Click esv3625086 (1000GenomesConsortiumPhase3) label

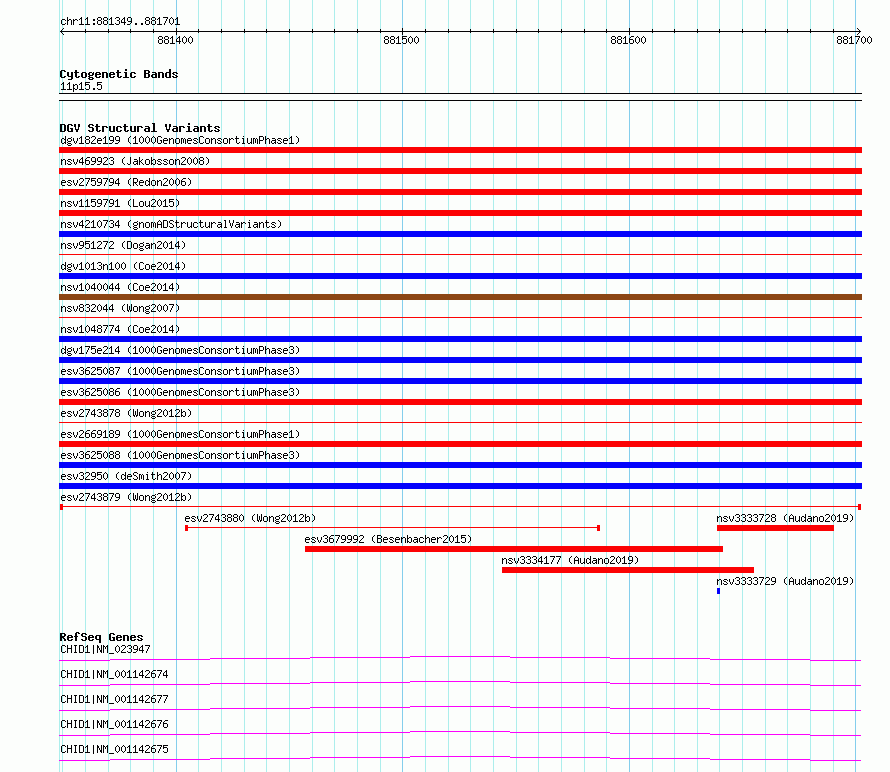click(180, 392)
